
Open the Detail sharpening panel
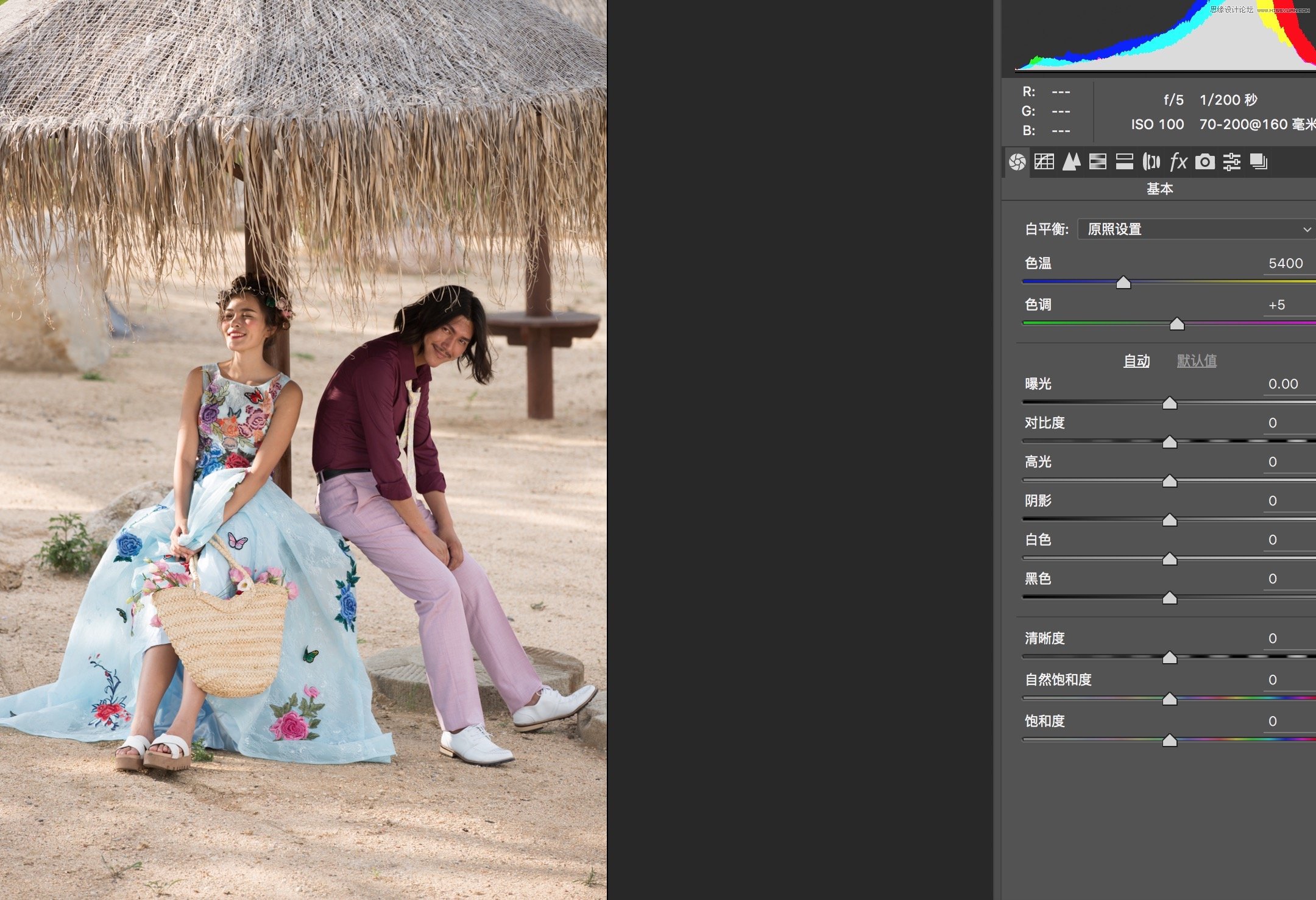click(x=1072, y=162)
